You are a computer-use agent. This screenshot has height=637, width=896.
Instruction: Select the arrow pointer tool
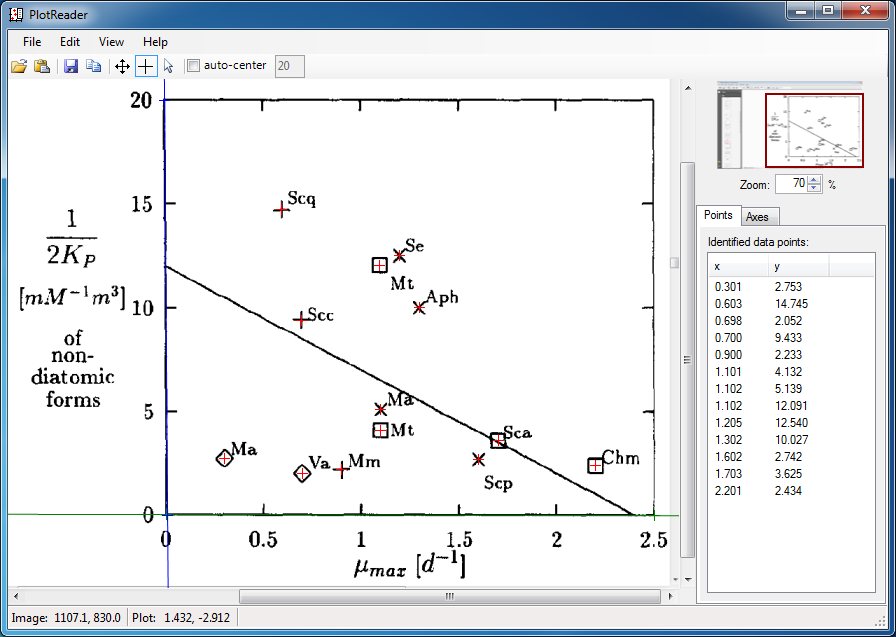168,66
